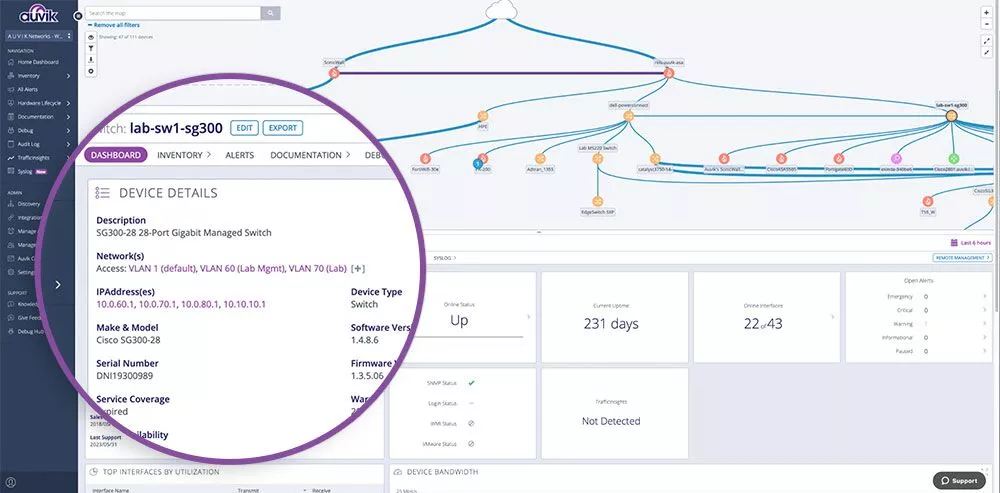Click the map search magnifier button
Image resolution: width=1000 pixels, height=493 pixels.
tap(270, 13)
